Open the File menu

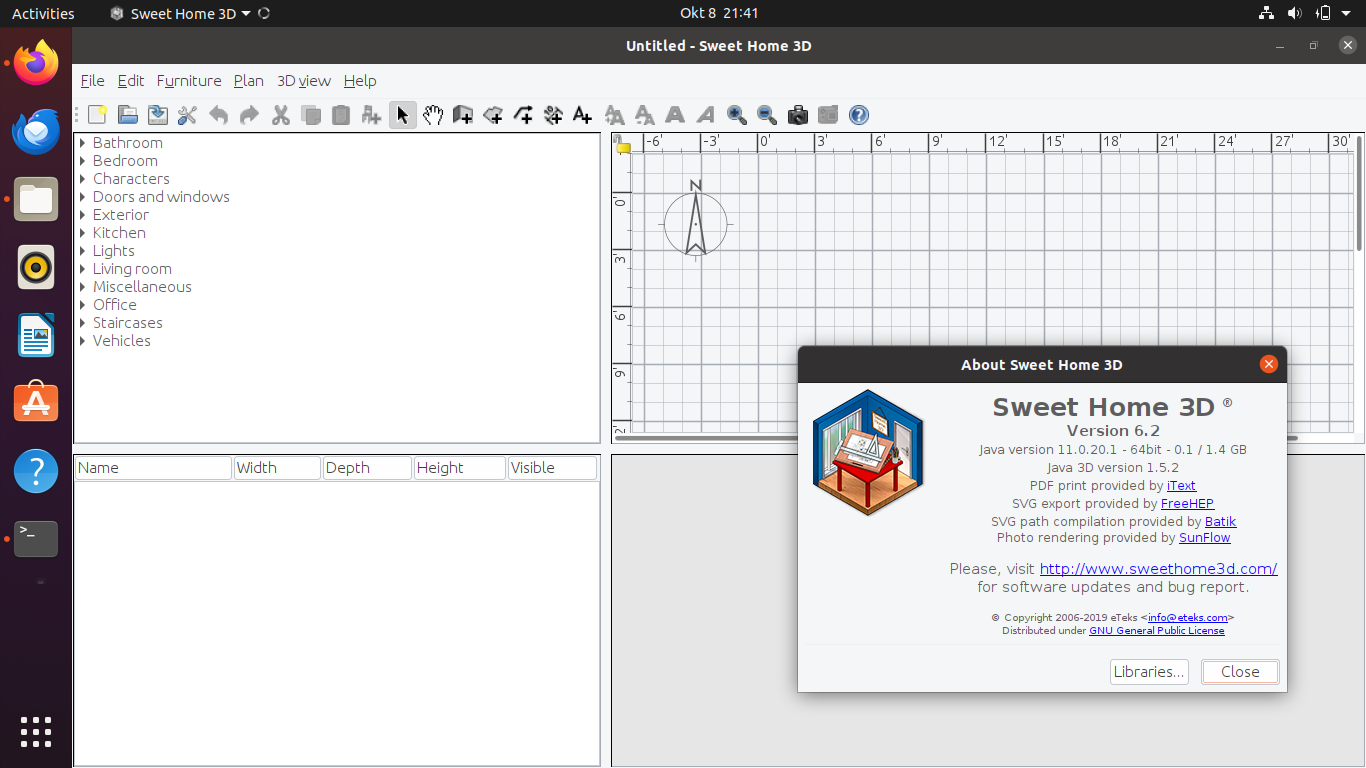[x=92, y=81]
